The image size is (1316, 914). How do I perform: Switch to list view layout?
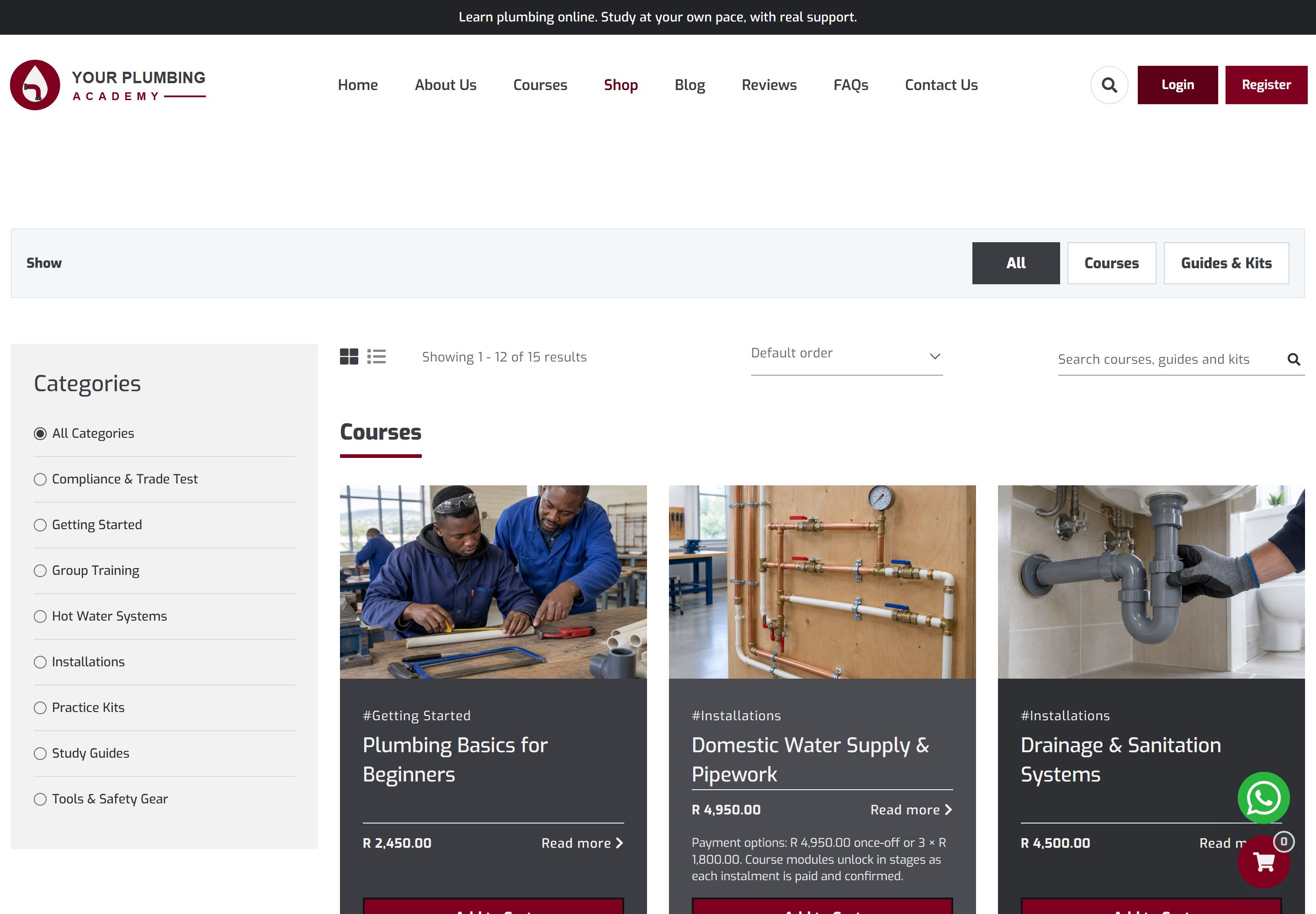376,356
